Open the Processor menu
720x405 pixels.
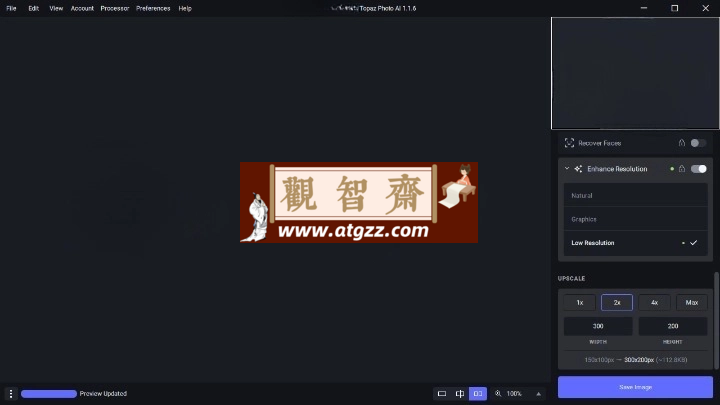click(x=115, y=8)
